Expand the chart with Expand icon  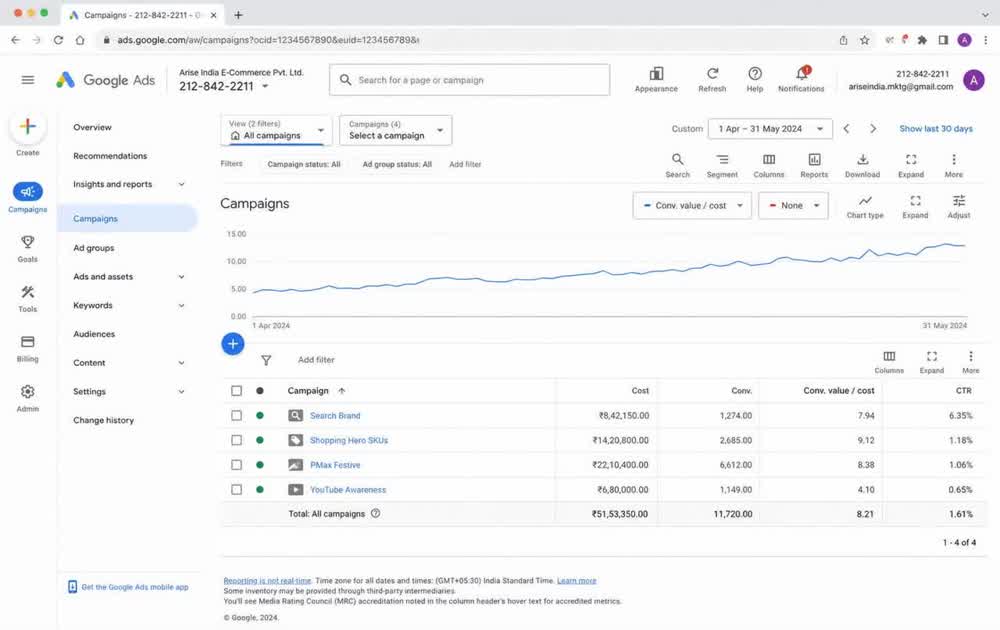pos(915,201)
